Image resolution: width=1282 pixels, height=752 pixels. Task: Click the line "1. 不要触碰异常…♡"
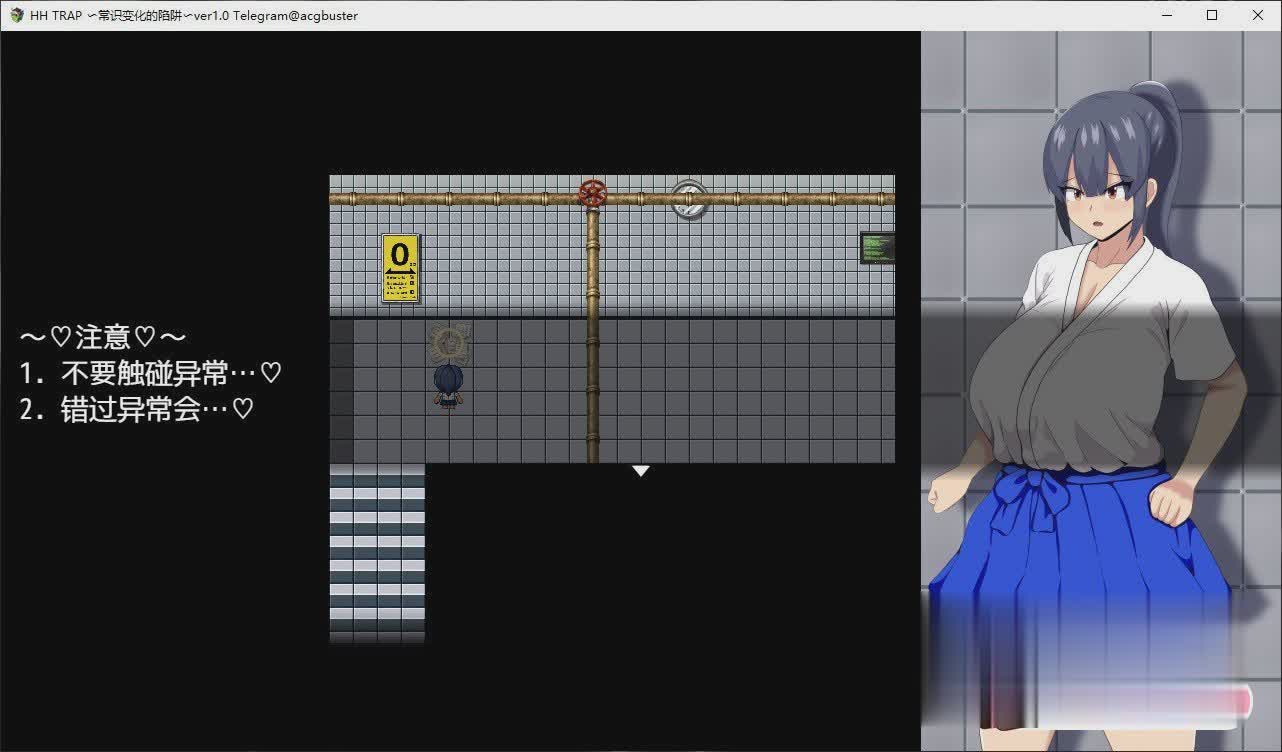(x=151, y=373)
